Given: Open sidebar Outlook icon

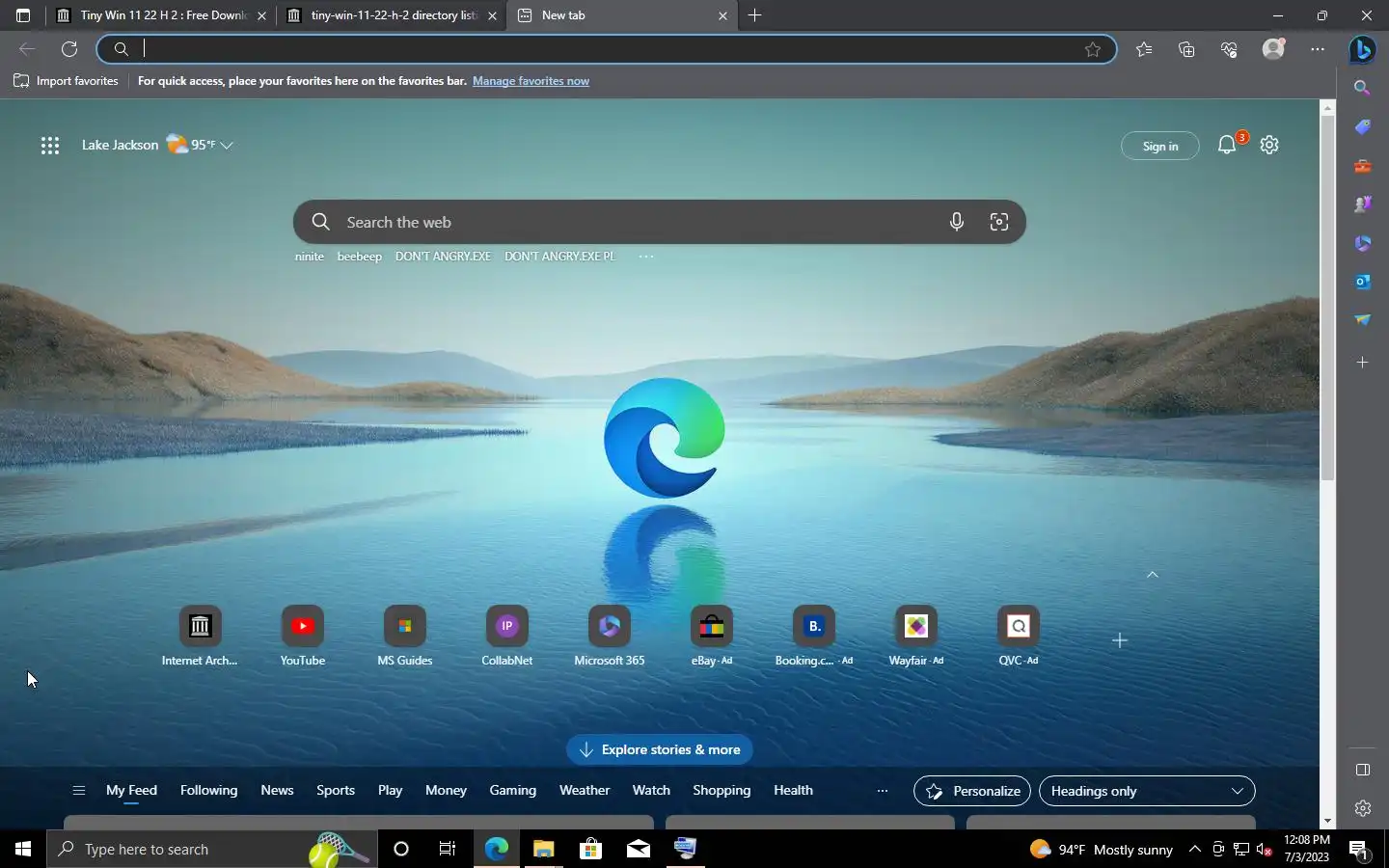Looking at the screenshot, I should pos(1362,282).
